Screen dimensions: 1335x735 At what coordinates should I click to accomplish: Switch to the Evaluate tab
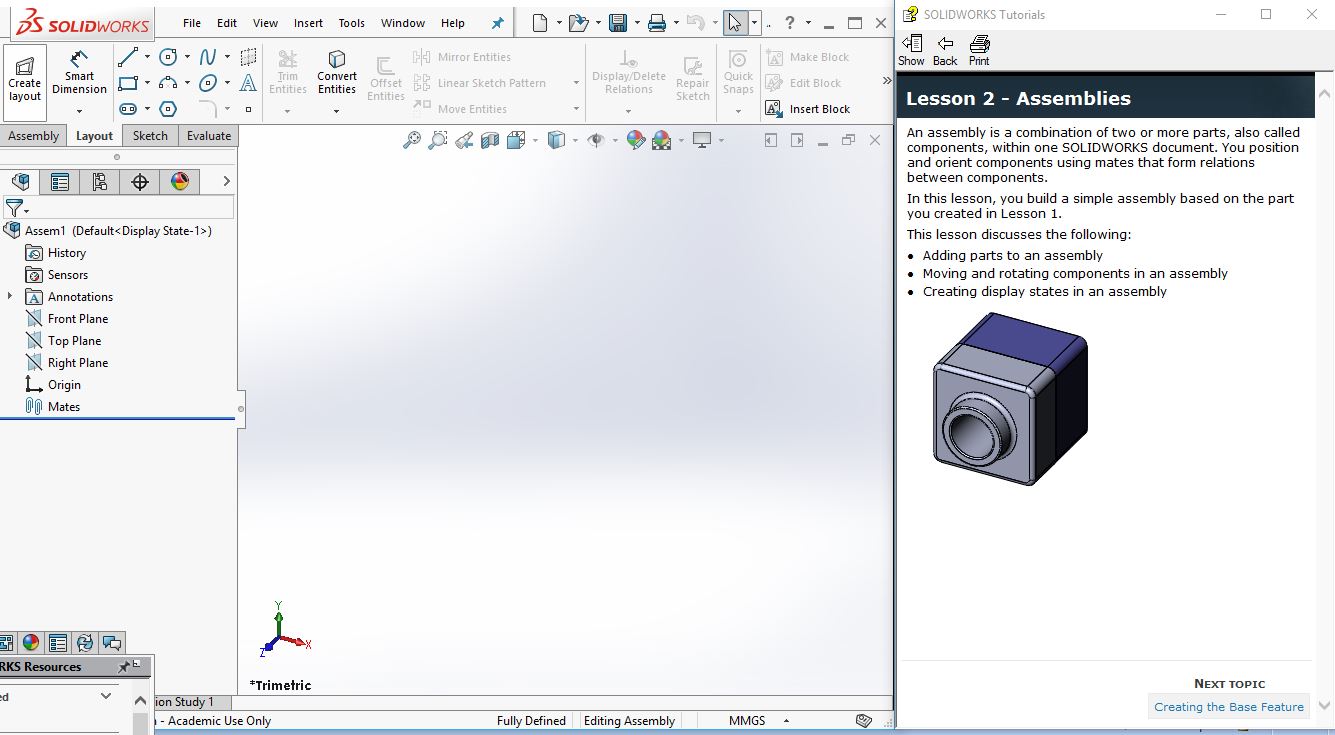point(209,136)
